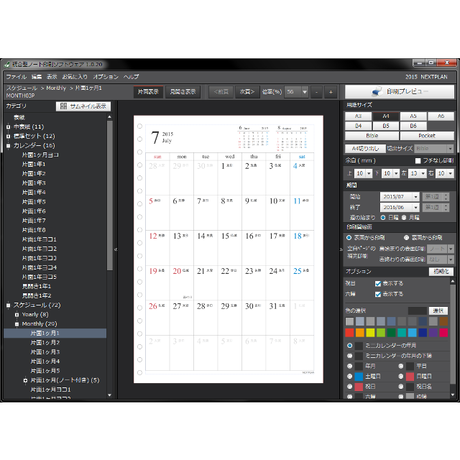Screen dimensions: 460x460
Task: Go to next page with the 次頁> button
Action: [x=247, y=92]
